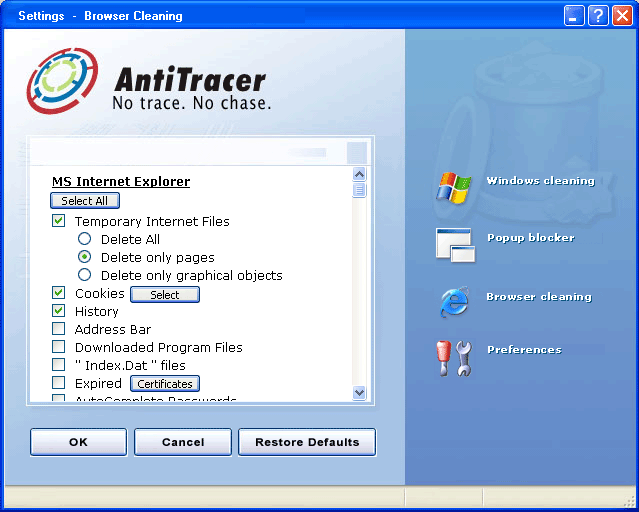Select the Popup blocker label
The height and width of the screenshot is (512, 639).
[531, 238]
